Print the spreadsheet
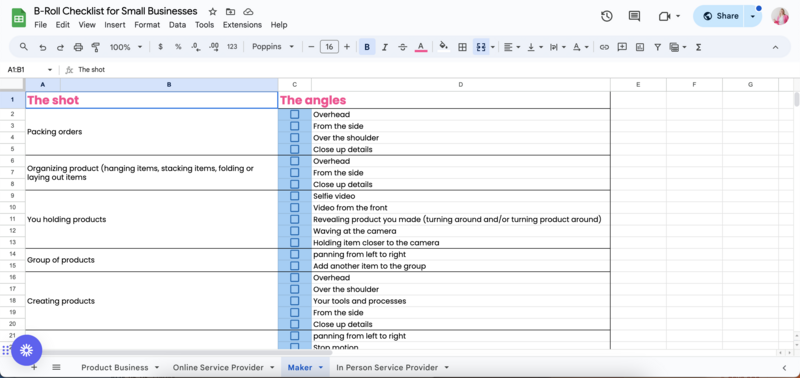Viewport: 800px width, 378px height. 78,47
